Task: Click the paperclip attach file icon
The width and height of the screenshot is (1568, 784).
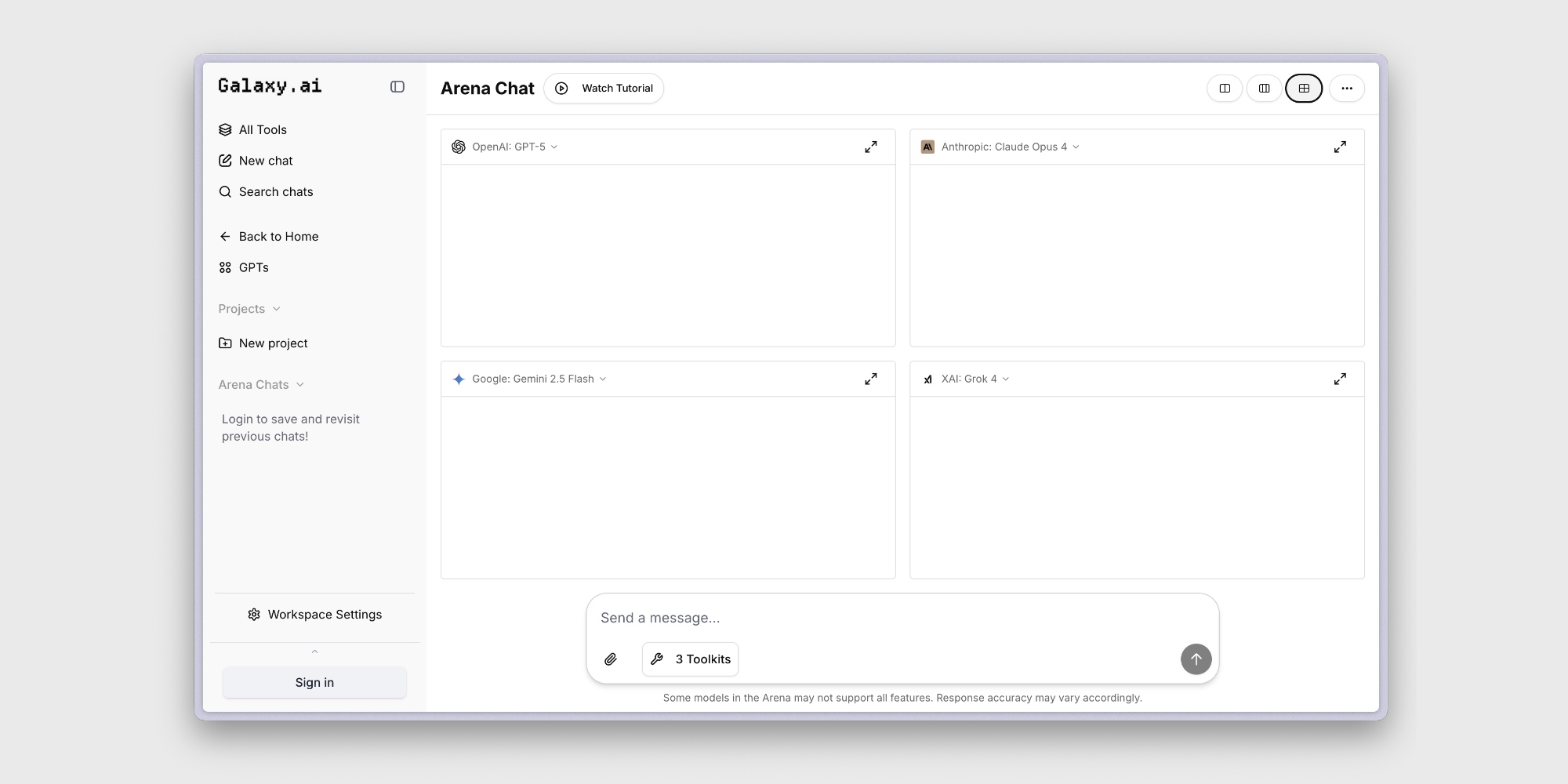Action: coord(611,659)
